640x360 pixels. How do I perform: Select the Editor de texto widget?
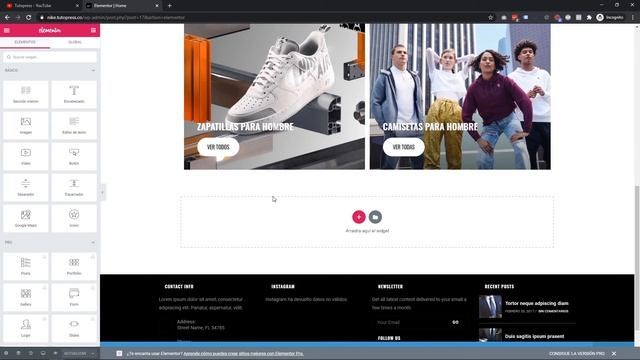pyautogui.click(x=74, y=125)
